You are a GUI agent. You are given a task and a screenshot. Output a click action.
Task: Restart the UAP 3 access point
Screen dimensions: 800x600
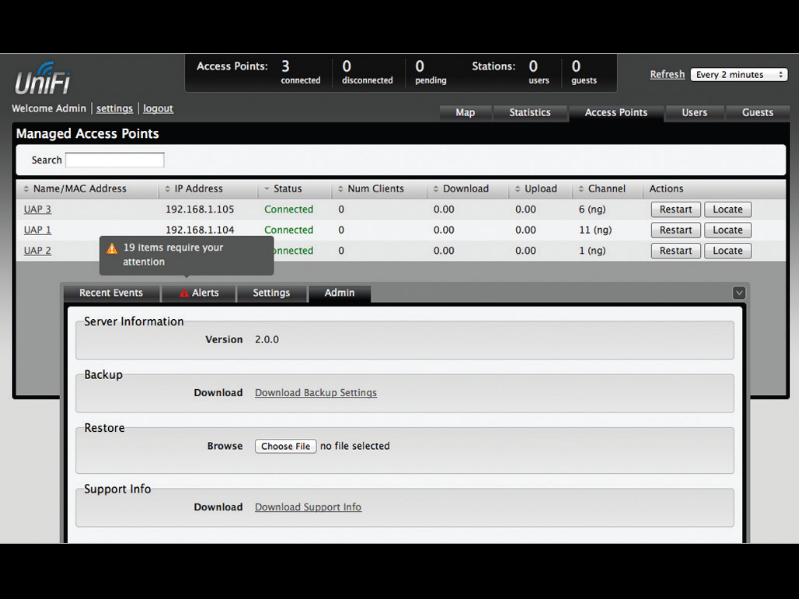click(x=676, y=209)
